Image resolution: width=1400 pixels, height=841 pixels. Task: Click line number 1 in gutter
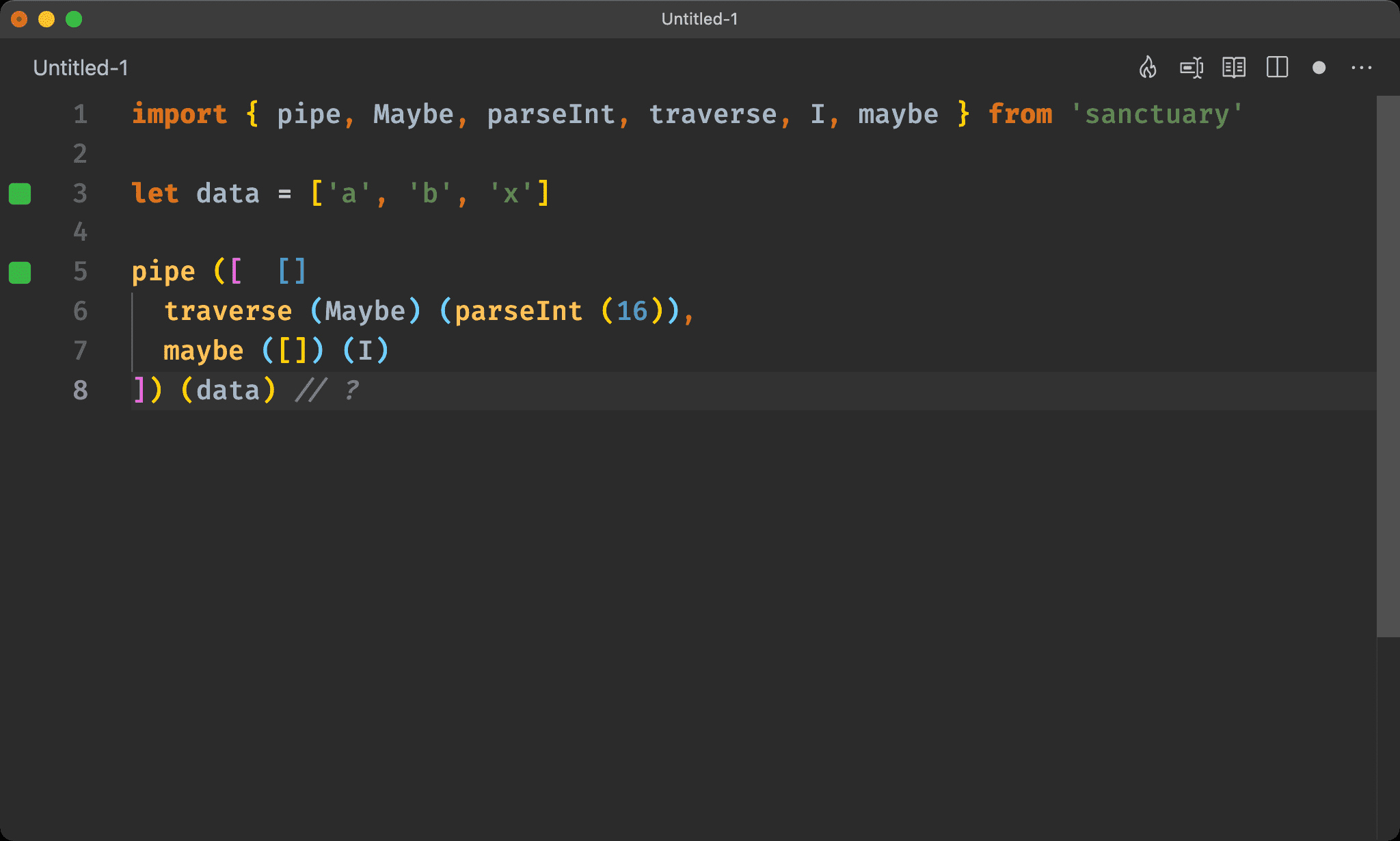[x=81, y=114]
